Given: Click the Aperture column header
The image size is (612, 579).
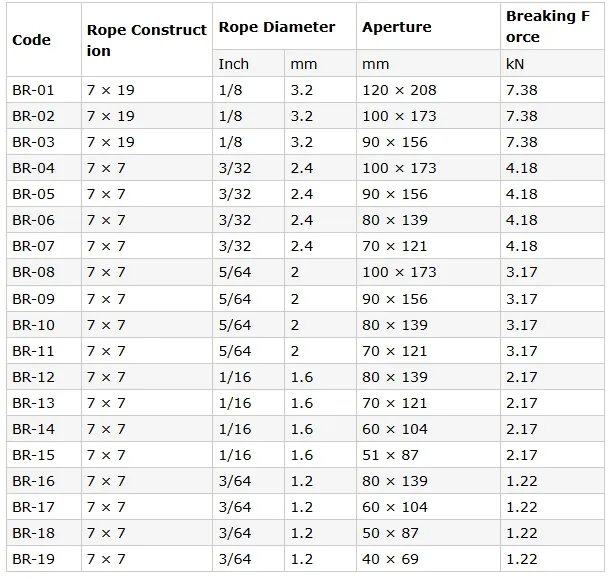Looking at the screenshot, I should pos(428,27).
